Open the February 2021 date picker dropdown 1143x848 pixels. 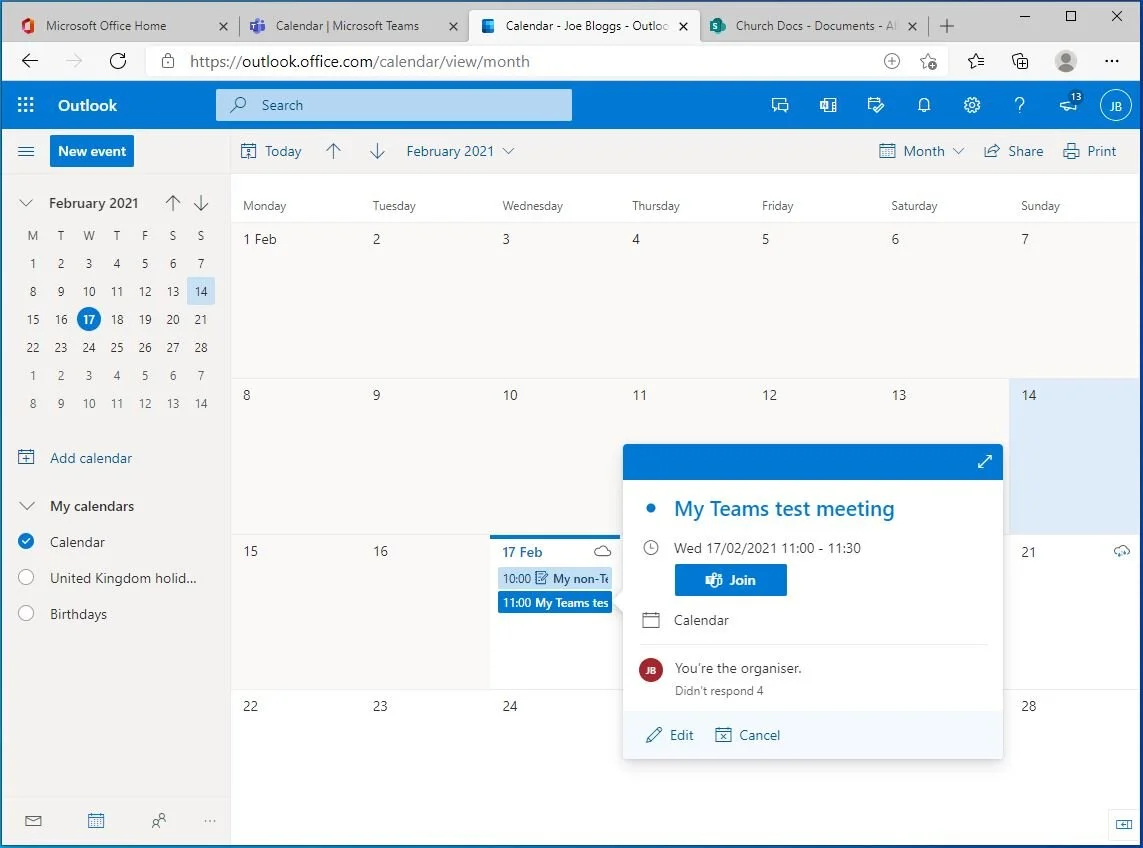[x=460, y=151]
